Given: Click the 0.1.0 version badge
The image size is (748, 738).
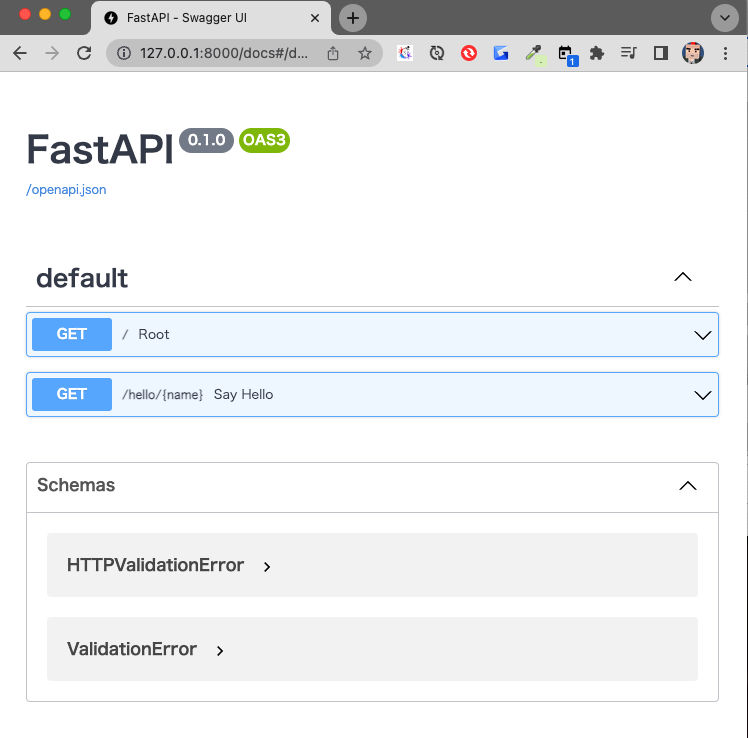Looking at the screenshot, I should point(206,140).
